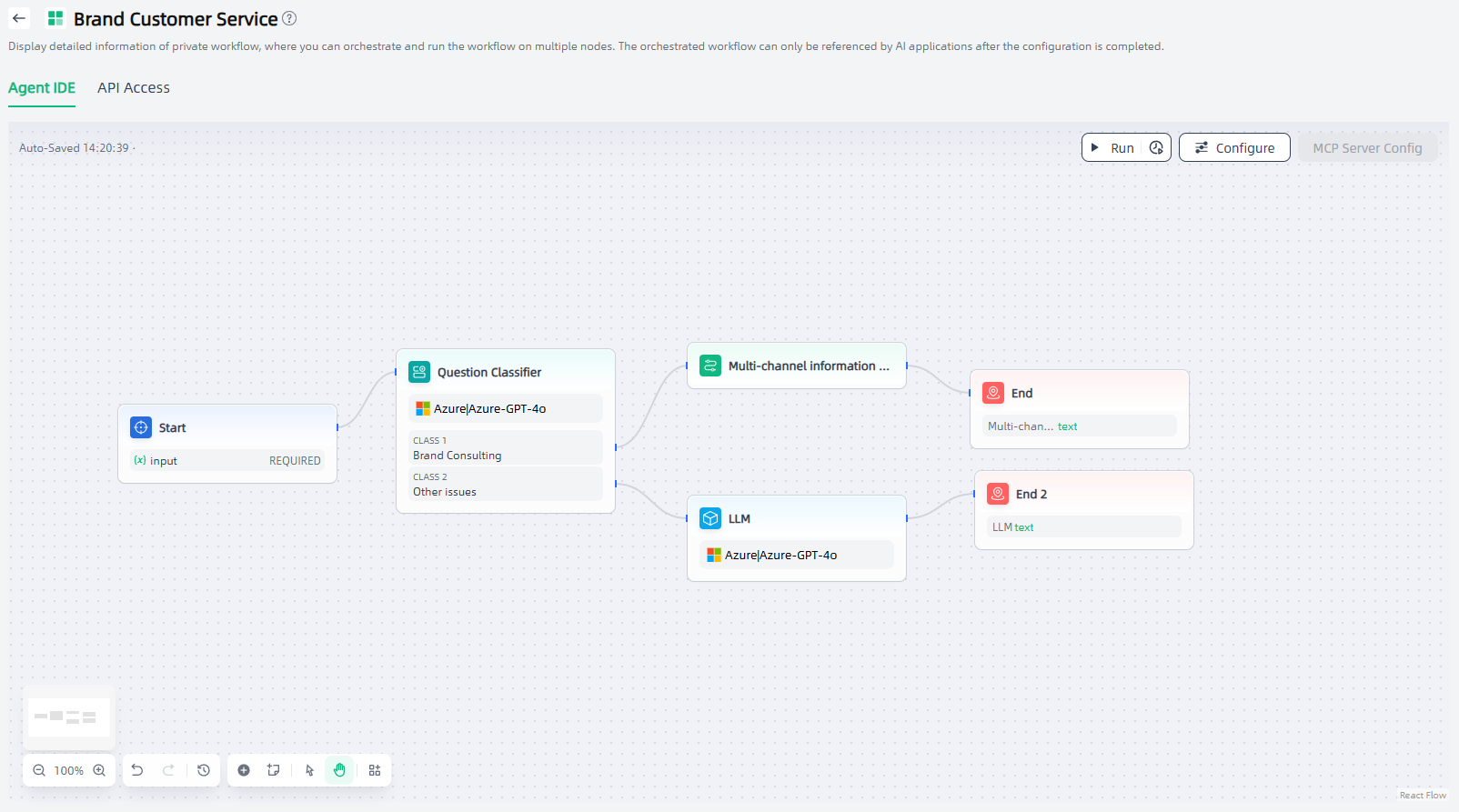Open the Configure settings

coord(1234,147)
